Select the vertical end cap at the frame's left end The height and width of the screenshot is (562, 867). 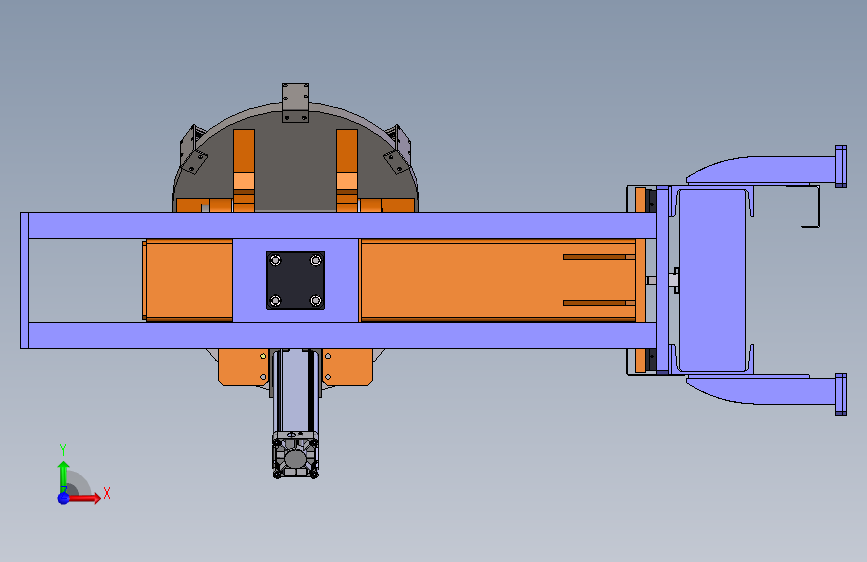click(x=24, y=280)
